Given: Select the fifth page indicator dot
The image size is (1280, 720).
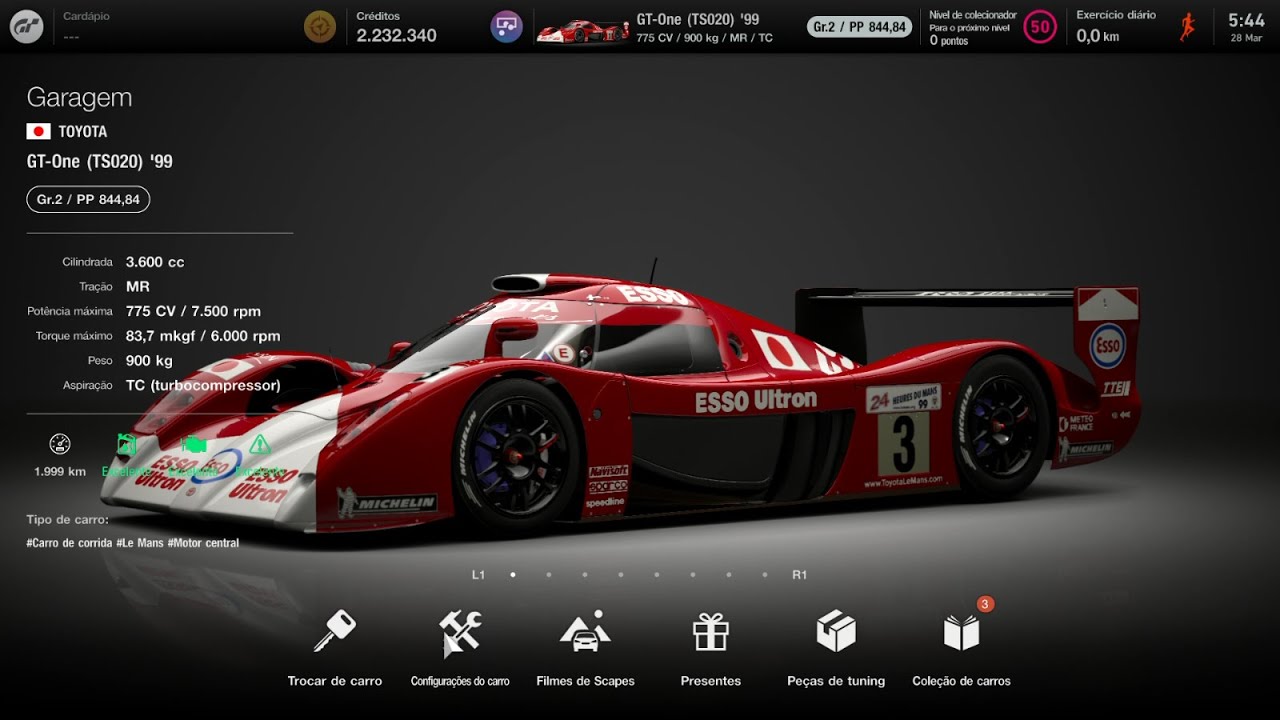Looking at the screenshot, I should 657,575.
